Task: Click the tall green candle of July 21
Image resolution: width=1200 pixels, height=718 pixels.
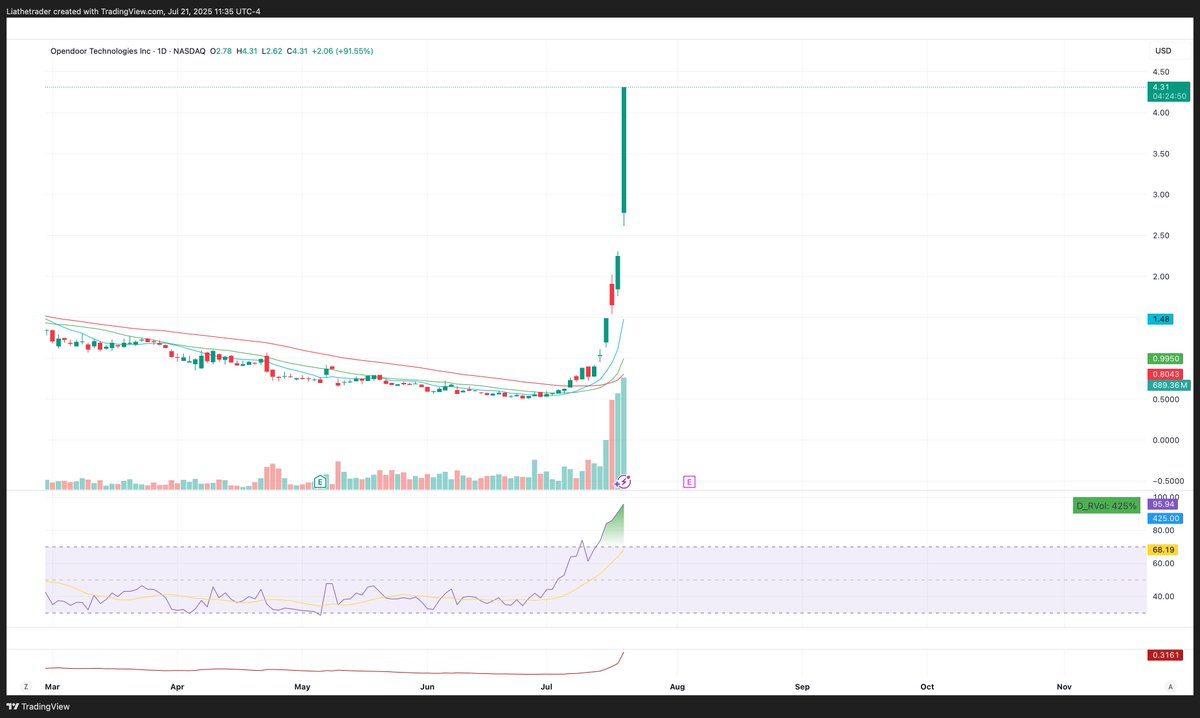Action: click(624, 150)
